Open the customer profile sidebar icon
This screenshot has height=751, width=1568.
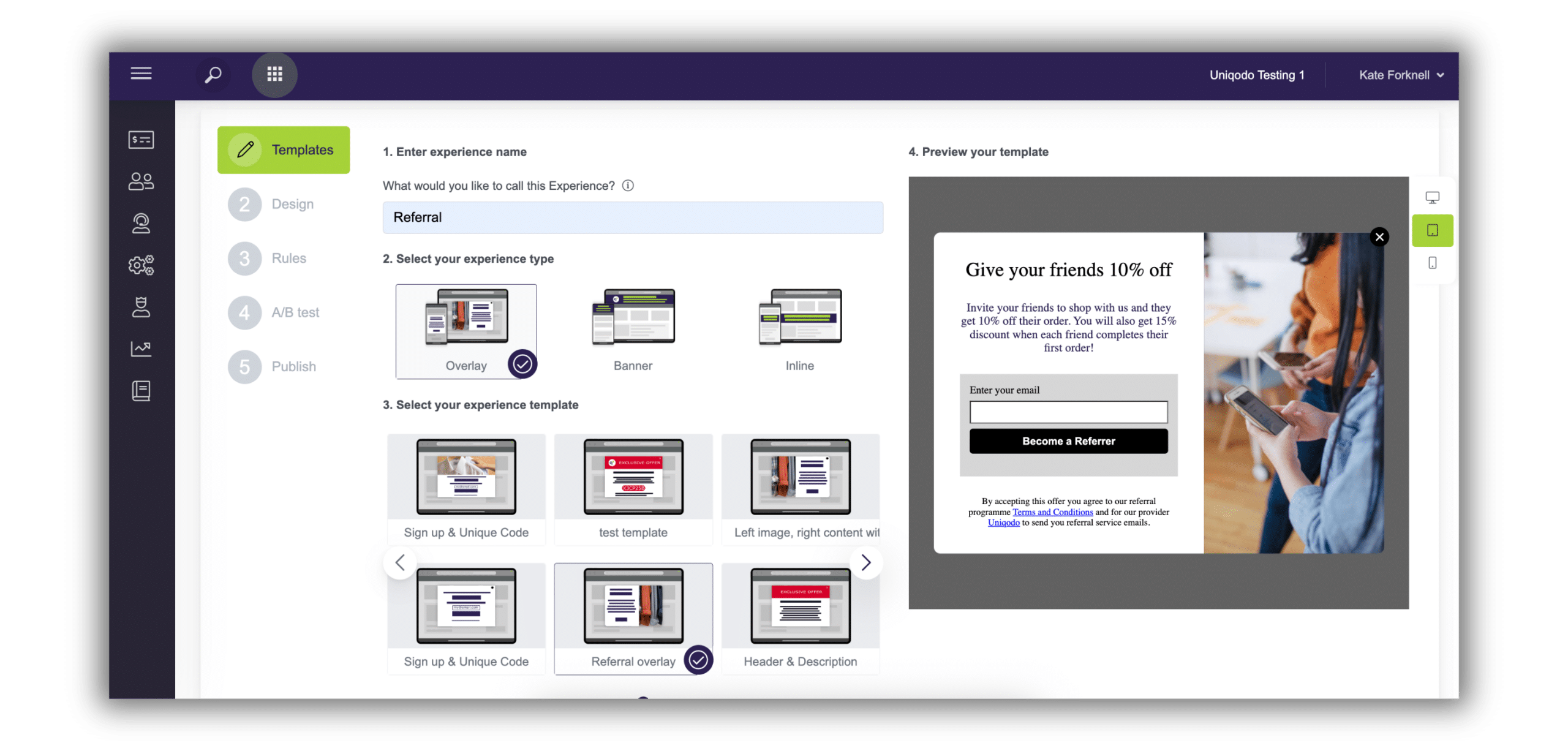pos(141,223)
